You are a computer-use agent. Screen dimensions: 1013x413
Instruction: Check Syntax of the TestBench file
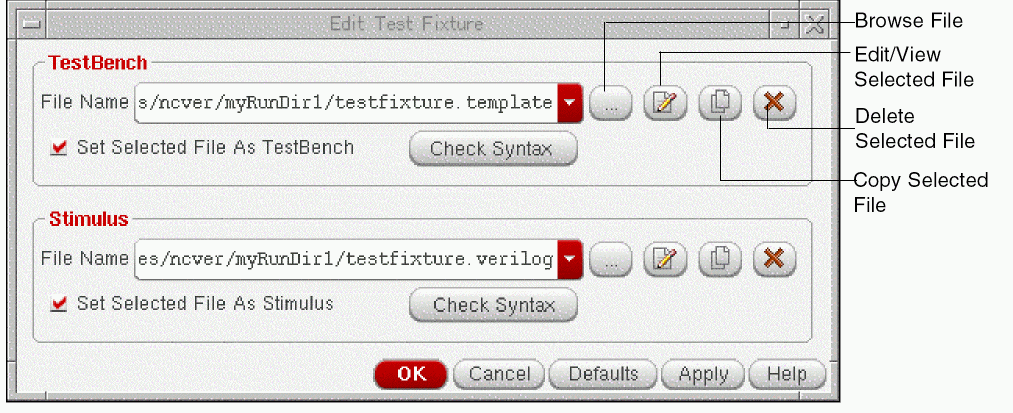(493, 149)
